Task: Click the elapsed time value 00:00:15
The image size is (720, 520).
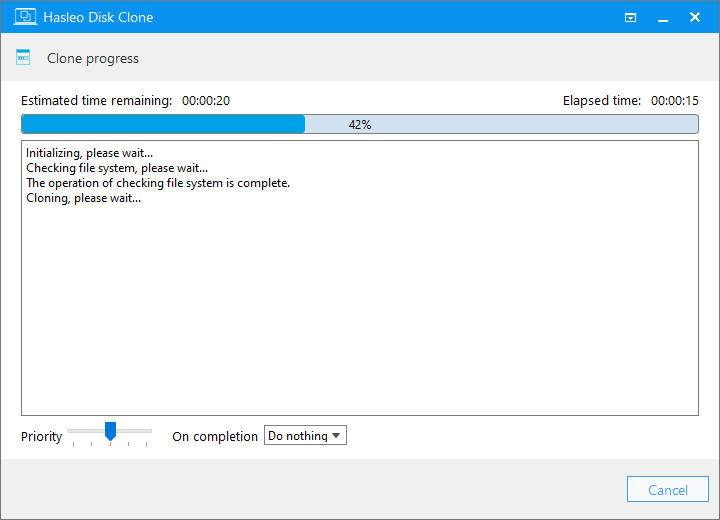Action: coord(675,101)
